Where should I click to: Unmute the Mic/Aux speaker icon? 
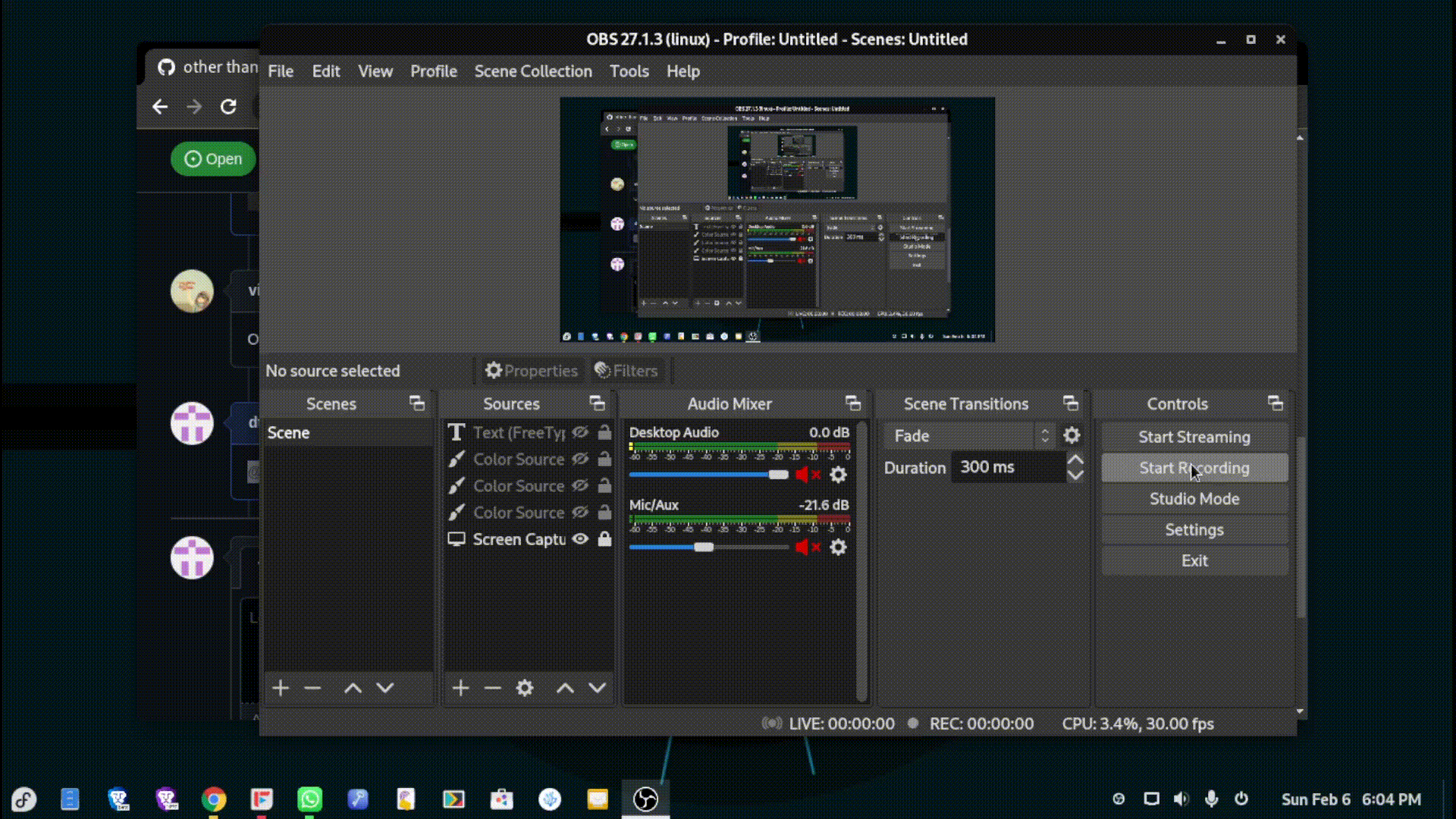click(x=802, y=547)
